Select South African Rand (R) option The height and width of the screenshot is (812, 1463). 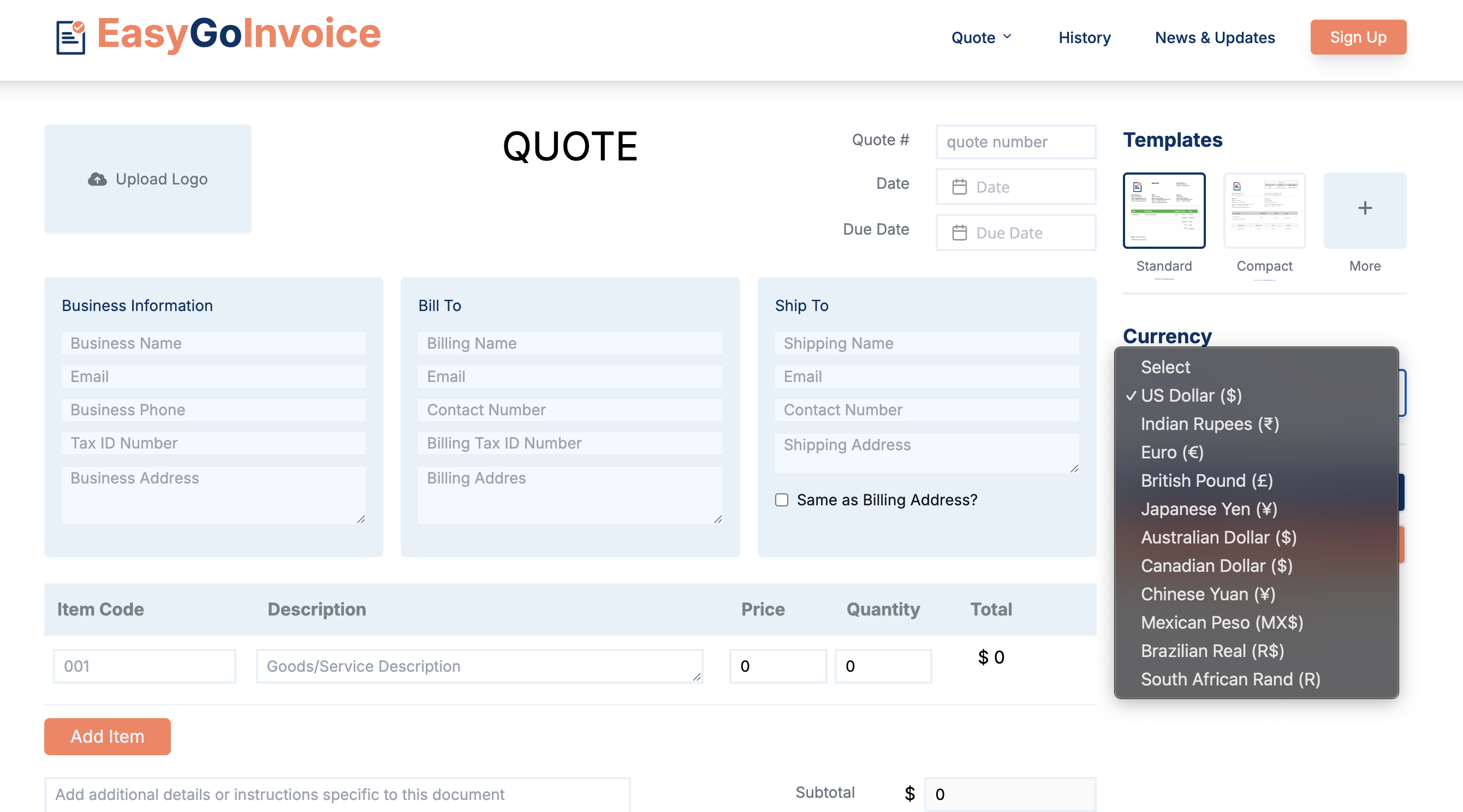point(1230,679)
